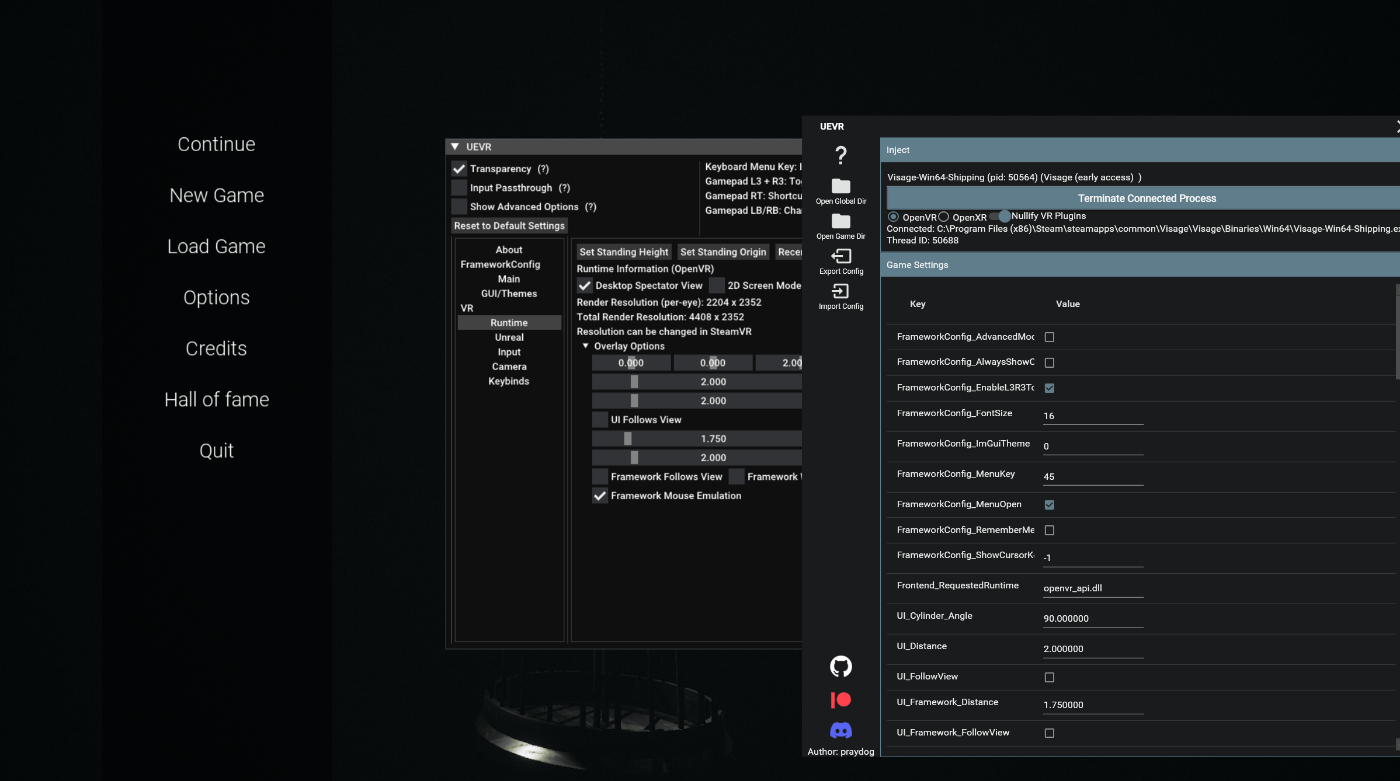Open Load Game in game menu
Screen dimensions: 1400x781
click(216, 246)
